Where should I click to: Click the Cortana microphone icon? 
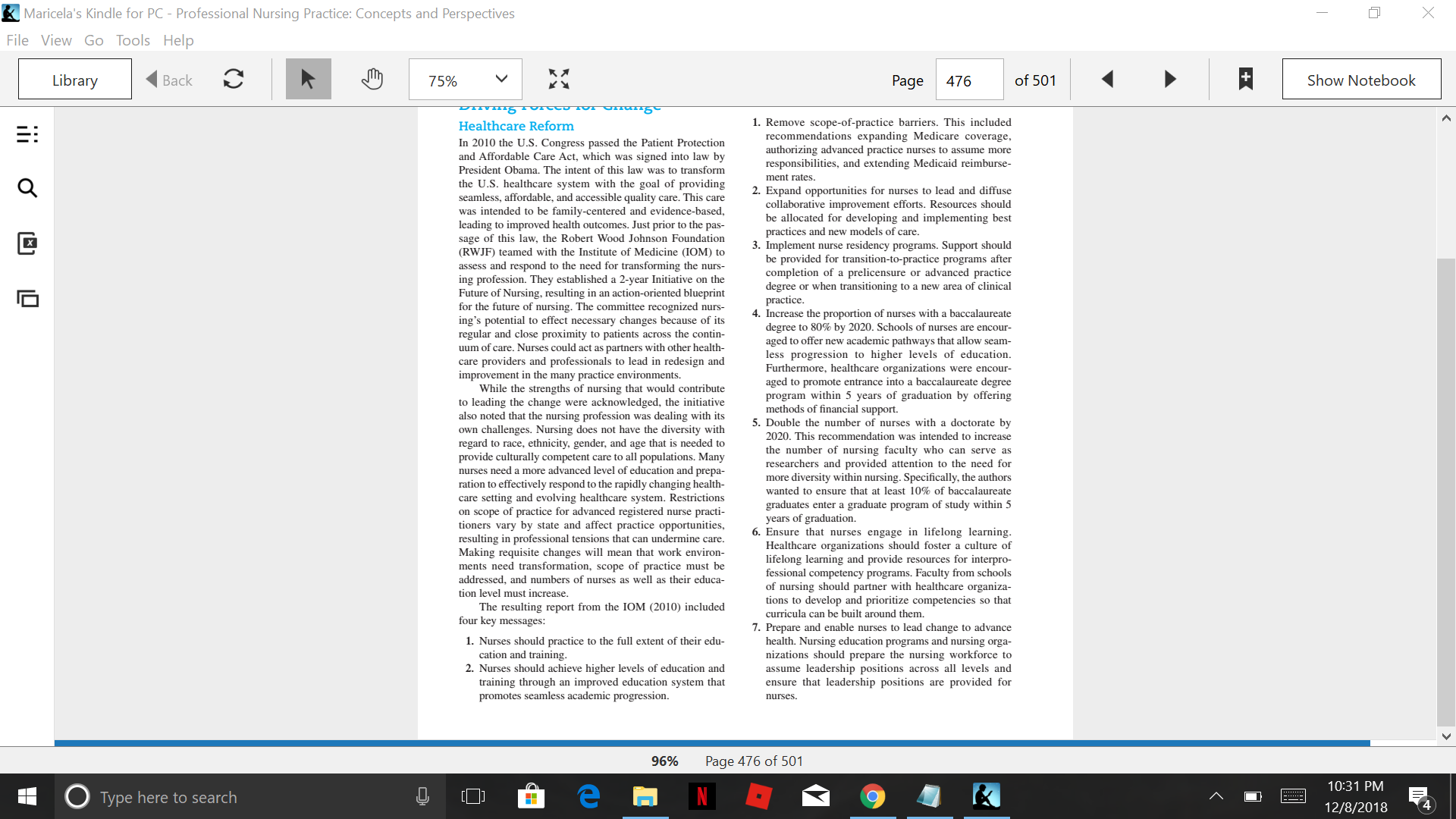tap(422, 796)
